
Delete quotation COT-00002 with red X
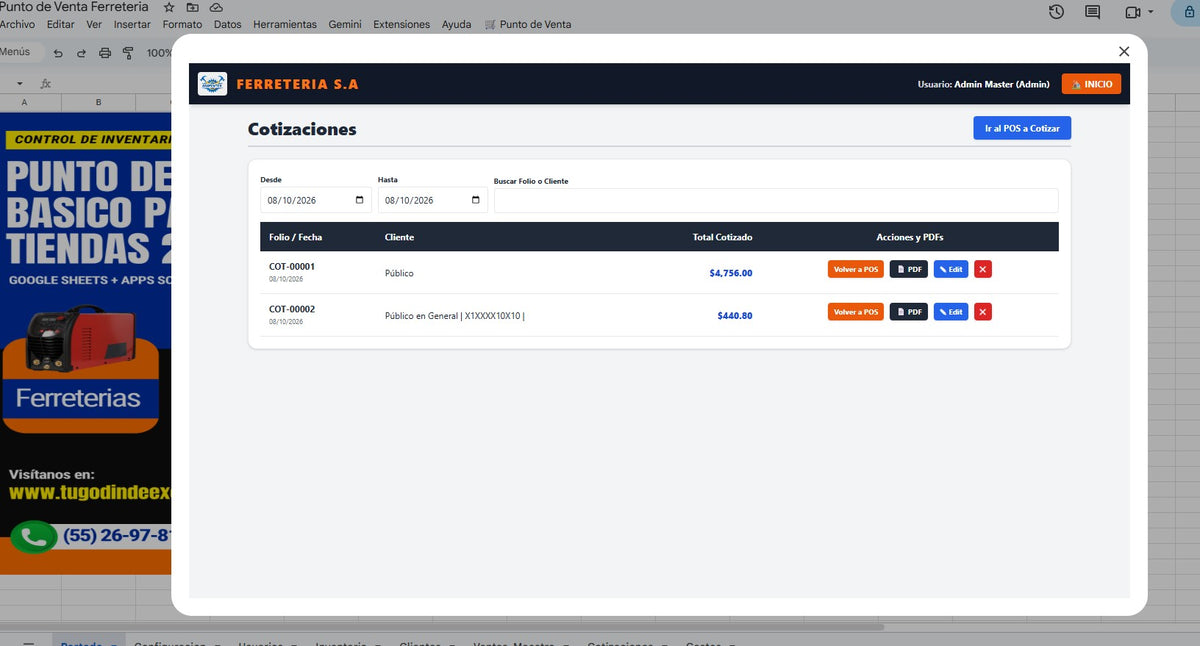pyautogui.click(x=983, y=312)
